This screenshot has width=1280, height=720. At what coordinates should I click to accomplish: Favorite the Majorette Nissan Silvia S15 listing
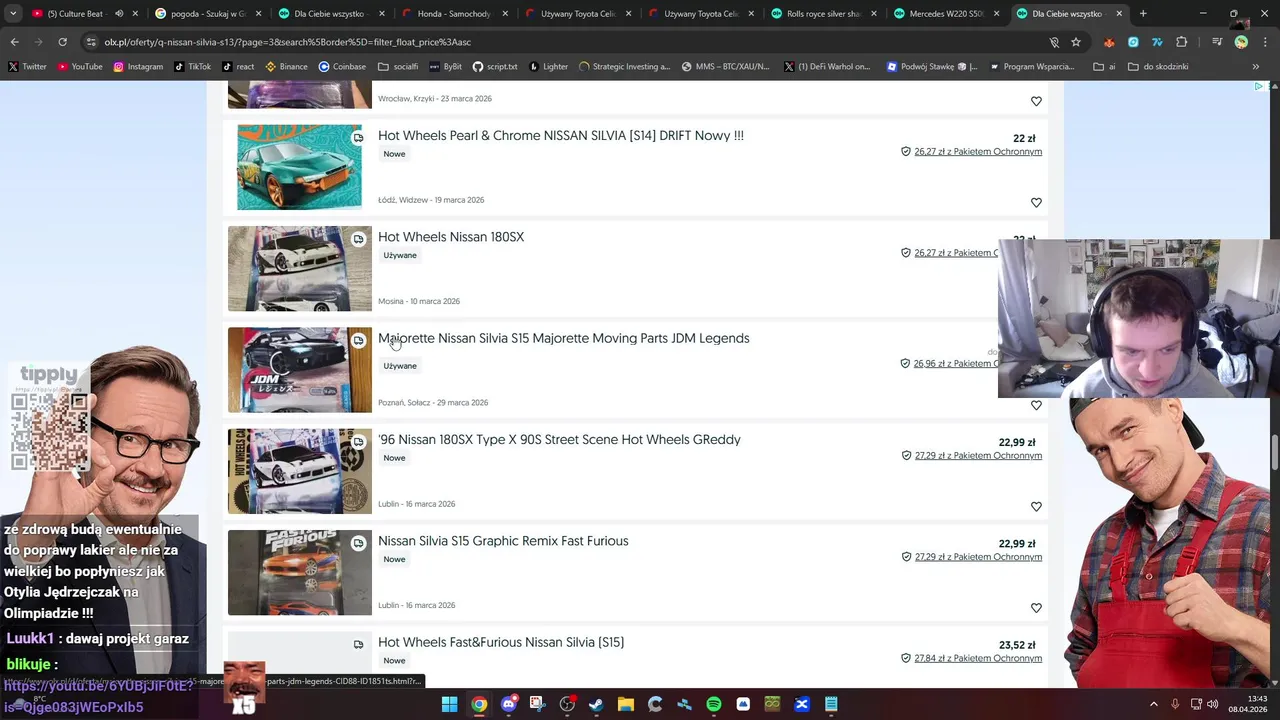click(x=1036, y=405)
